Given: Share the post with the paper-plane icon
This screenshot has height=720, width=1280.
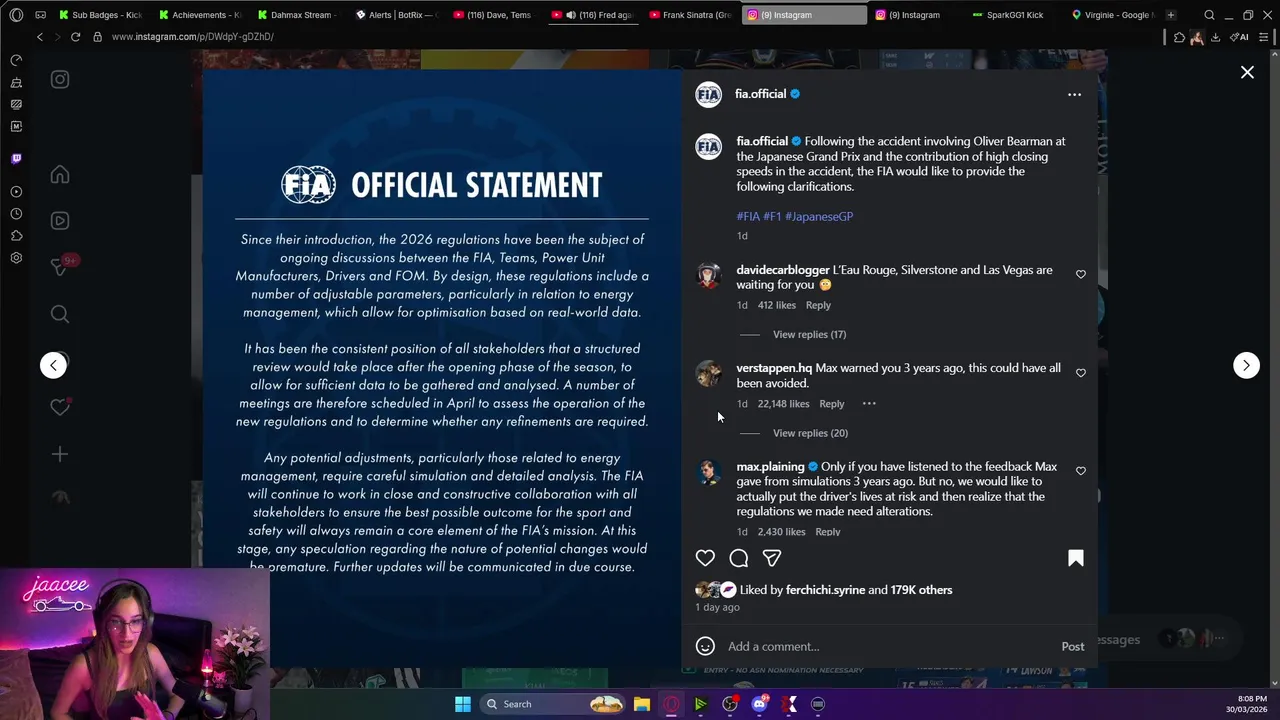Looking at the screenshot, I should [x=772, y=558].
